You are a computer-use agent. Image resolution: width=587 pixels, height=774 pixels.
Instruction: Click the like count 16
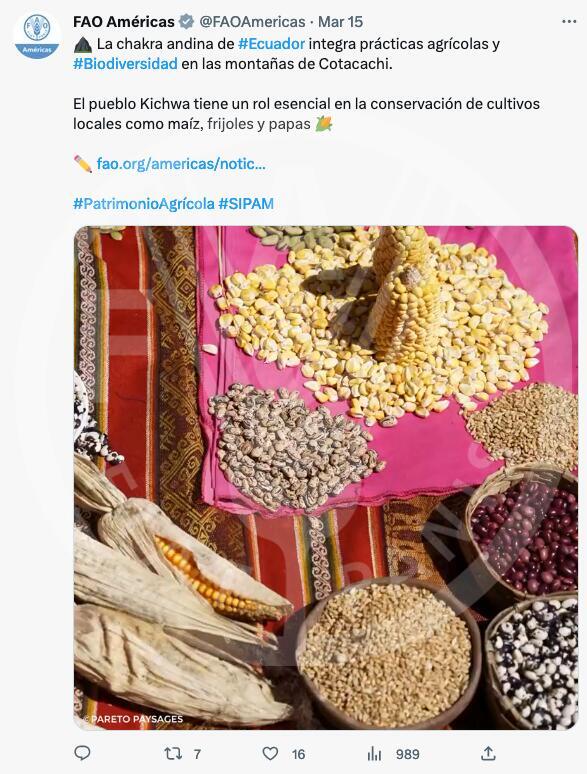[298, 754]
